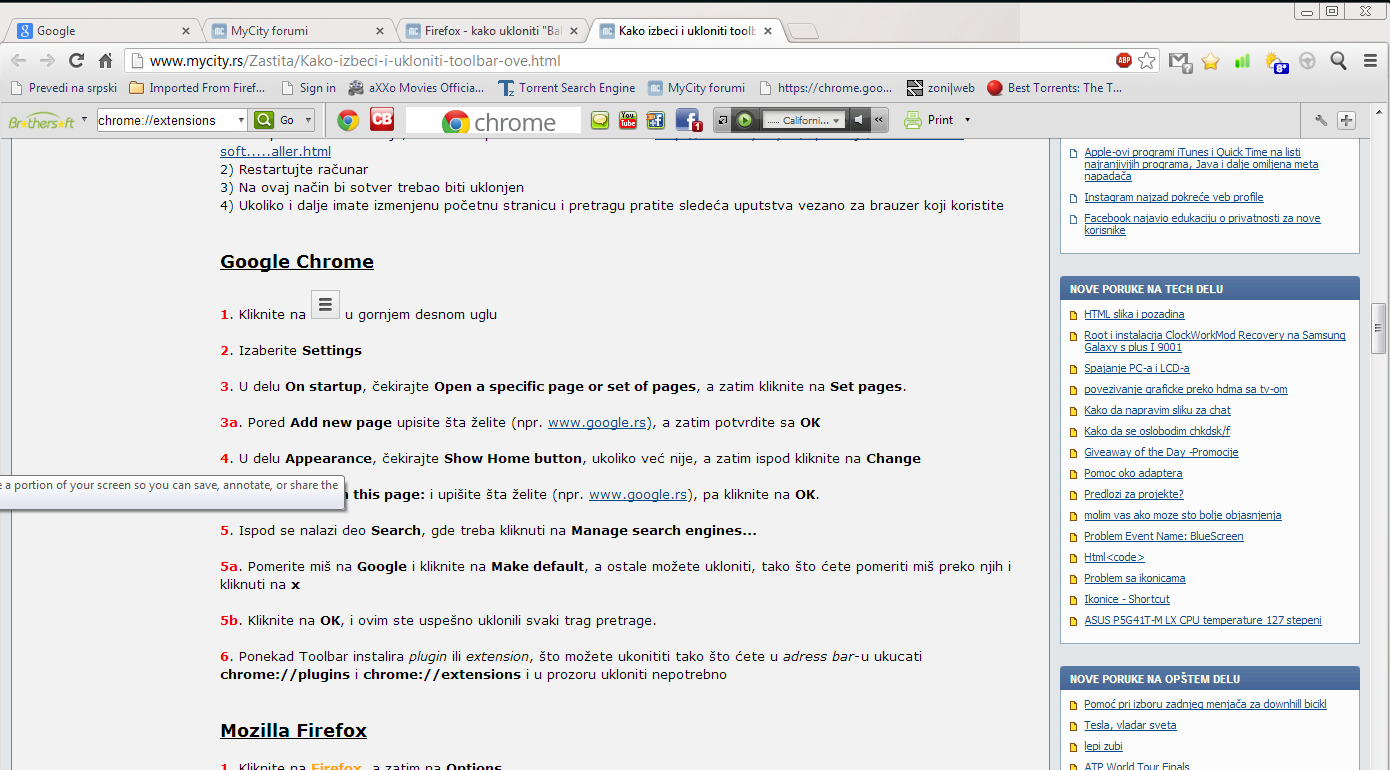Open YouTube from the toolbar icon
This screenshot has width=1390, height=770.
(627, 121)
